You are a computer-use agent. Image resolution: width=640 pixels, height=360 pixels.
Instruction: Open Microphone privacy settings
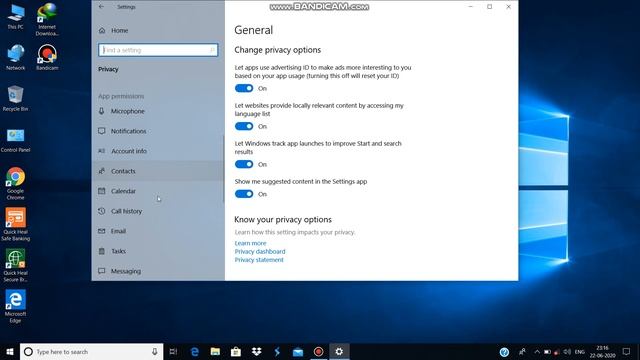point(158,111)
